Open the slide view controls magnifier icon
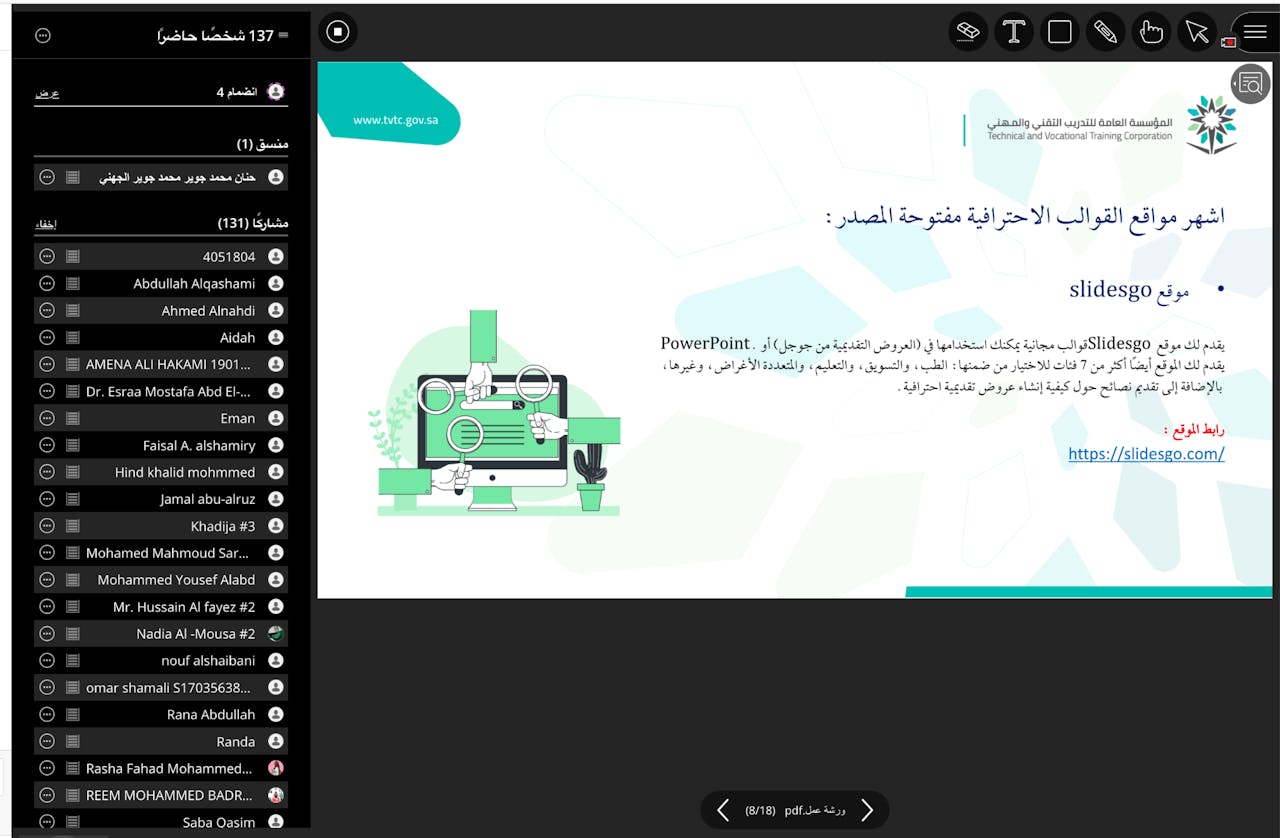The height and width of the screenshot is (838, 1280). coord(1250,84)
